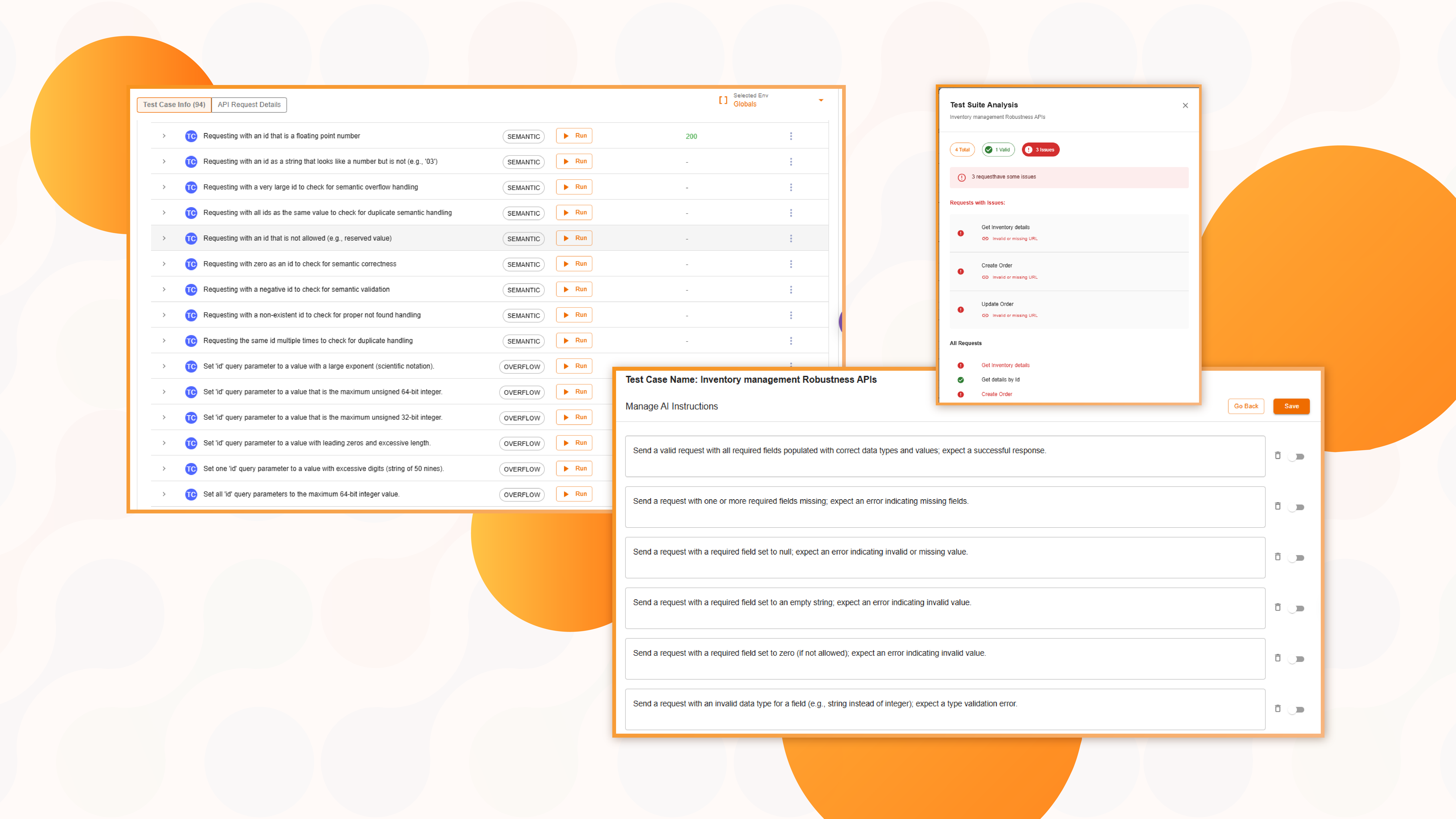Toggle the null field instruction switch
This screenshot has width=1456, height=819.
[x=1297, y=557]
